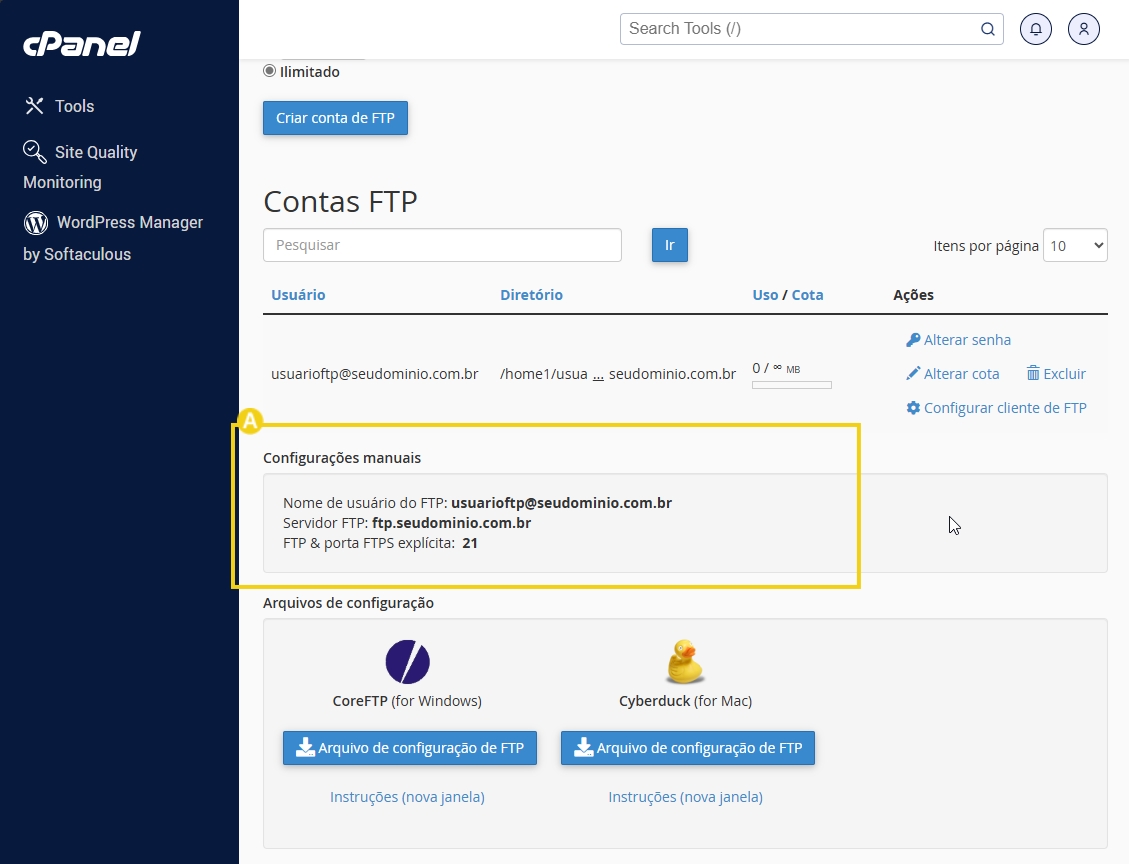Click the search magnifier icon

click(988, 29)
